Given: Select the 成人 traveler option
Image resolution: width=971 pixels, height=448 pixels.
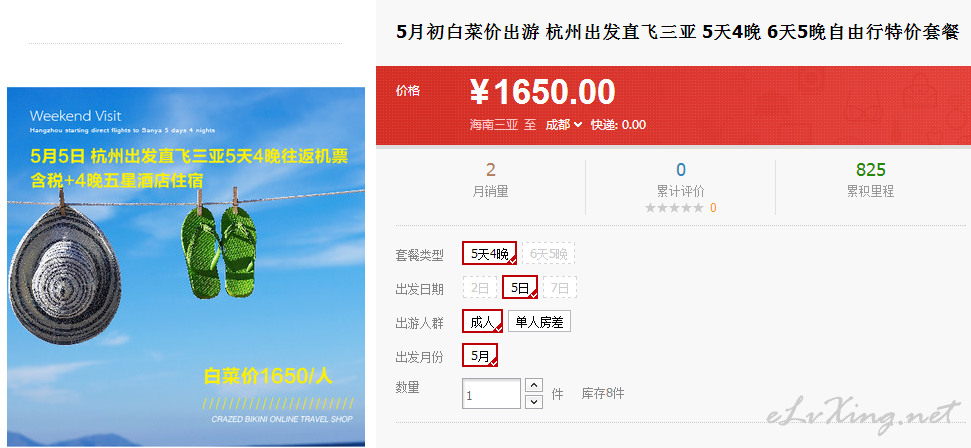Looking at the screenshot, I should click(x=482, y=322).
